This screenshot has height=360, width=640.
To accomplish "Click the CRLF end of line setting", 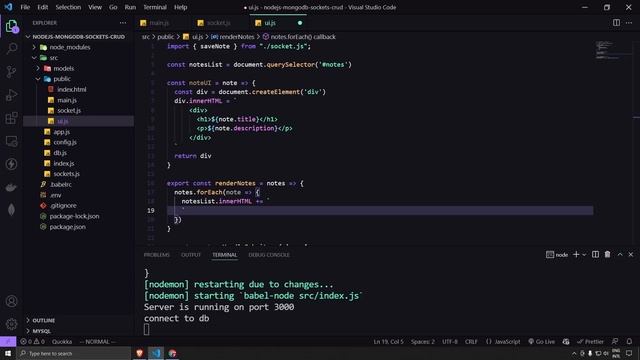I will point(471,342).
